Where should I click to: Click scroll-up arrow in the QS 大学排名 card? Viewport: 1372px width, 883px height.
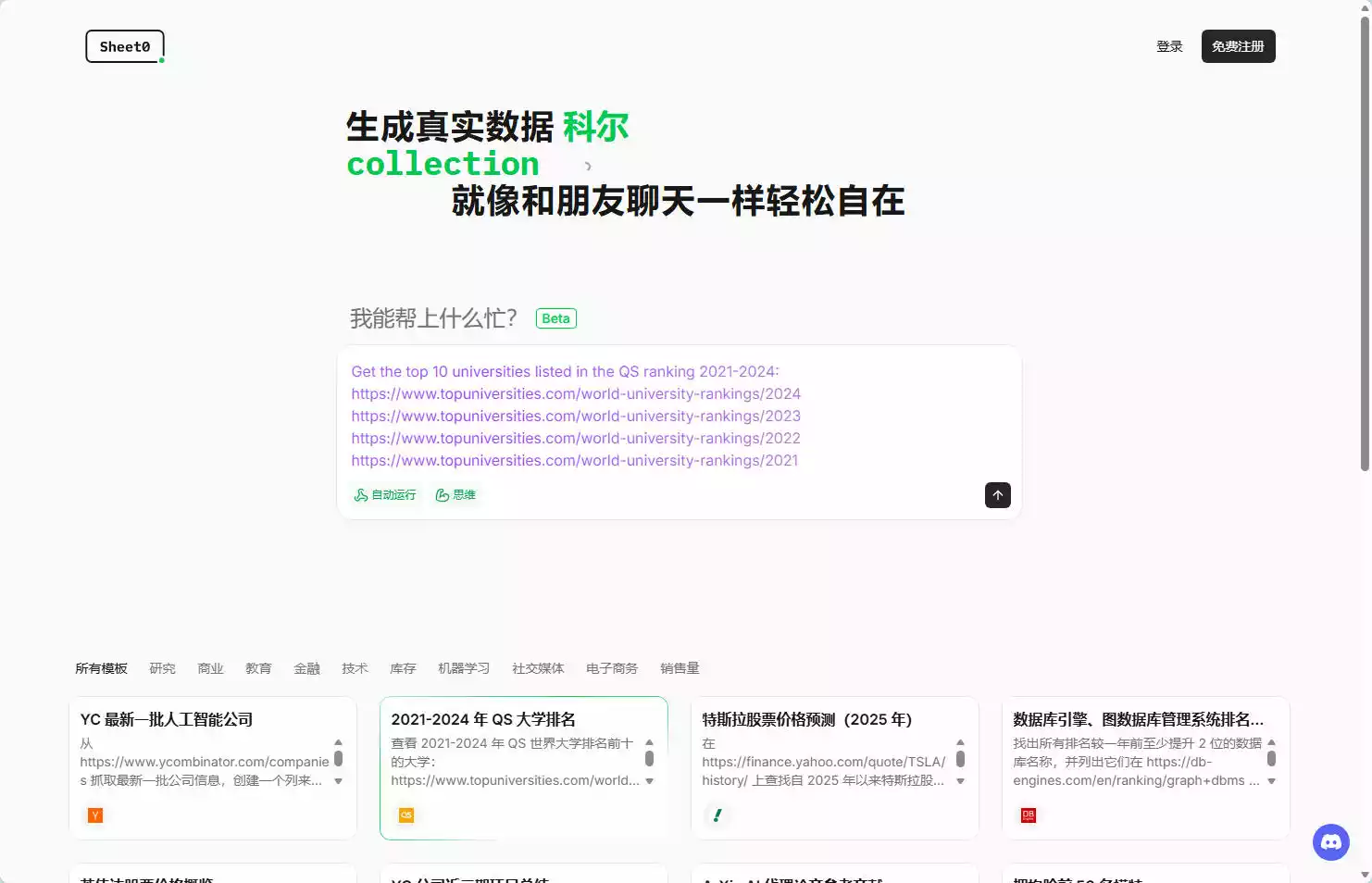(650, 742)
